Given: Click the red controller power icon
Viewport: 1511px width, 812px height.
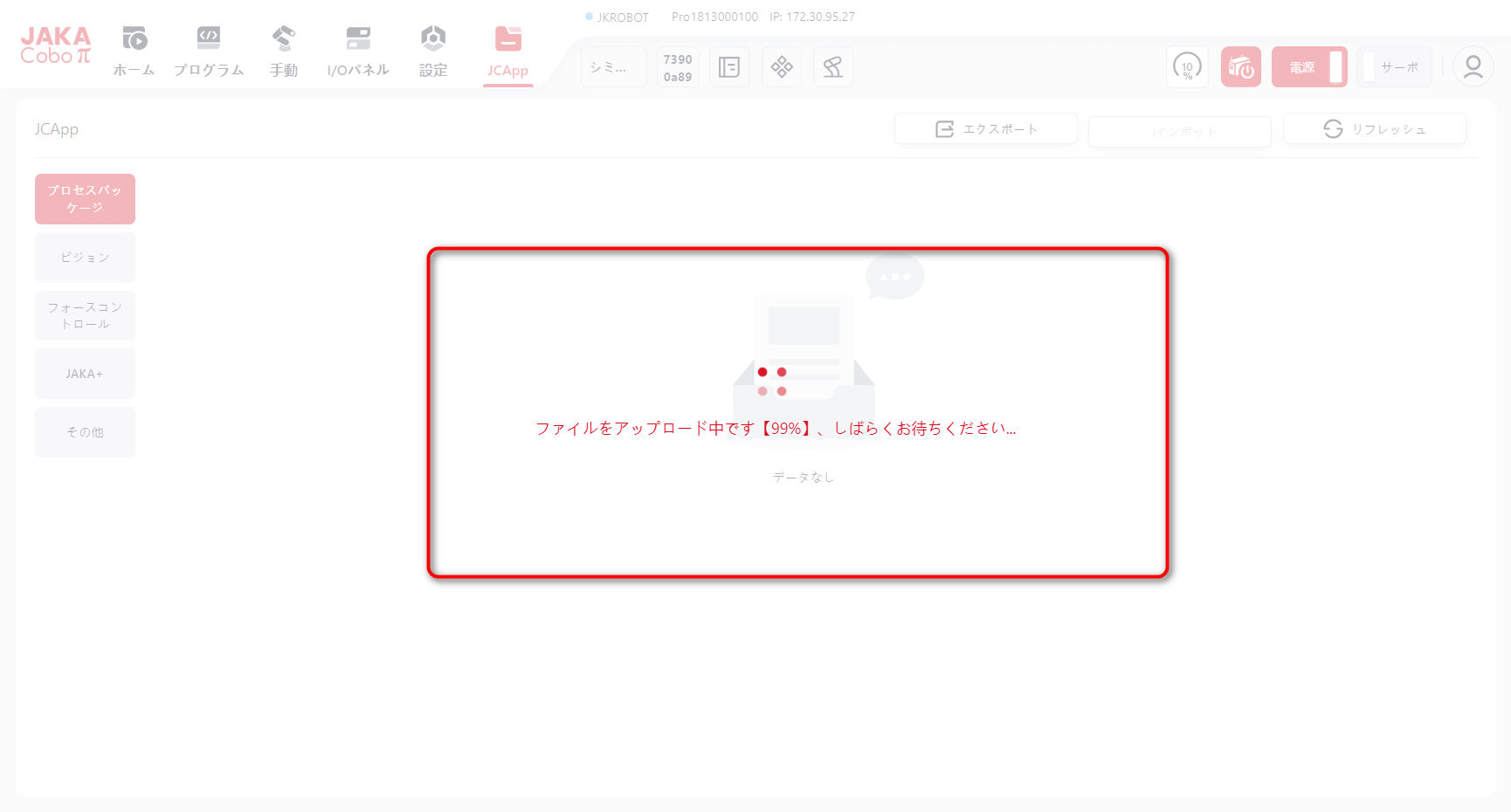Looking at the screenshot, I should click(1240, 67).
